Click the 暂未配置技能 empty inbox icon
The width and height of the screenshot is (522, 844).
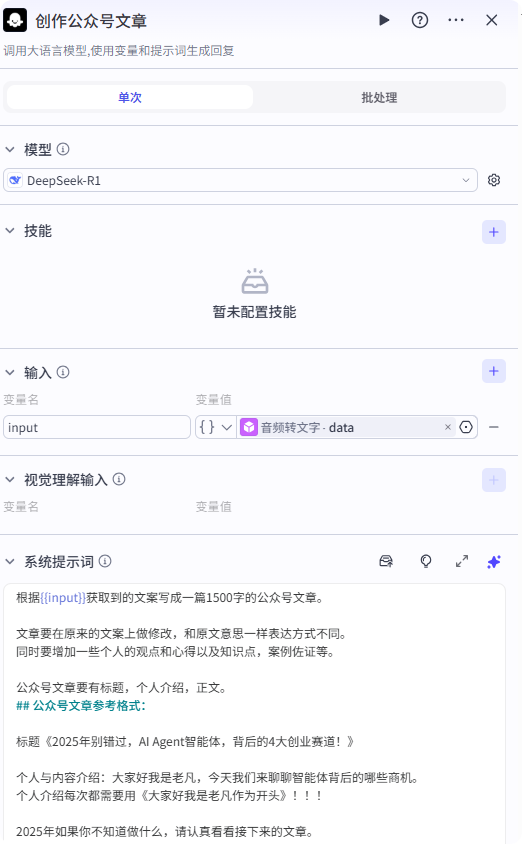tap(255, 282)
